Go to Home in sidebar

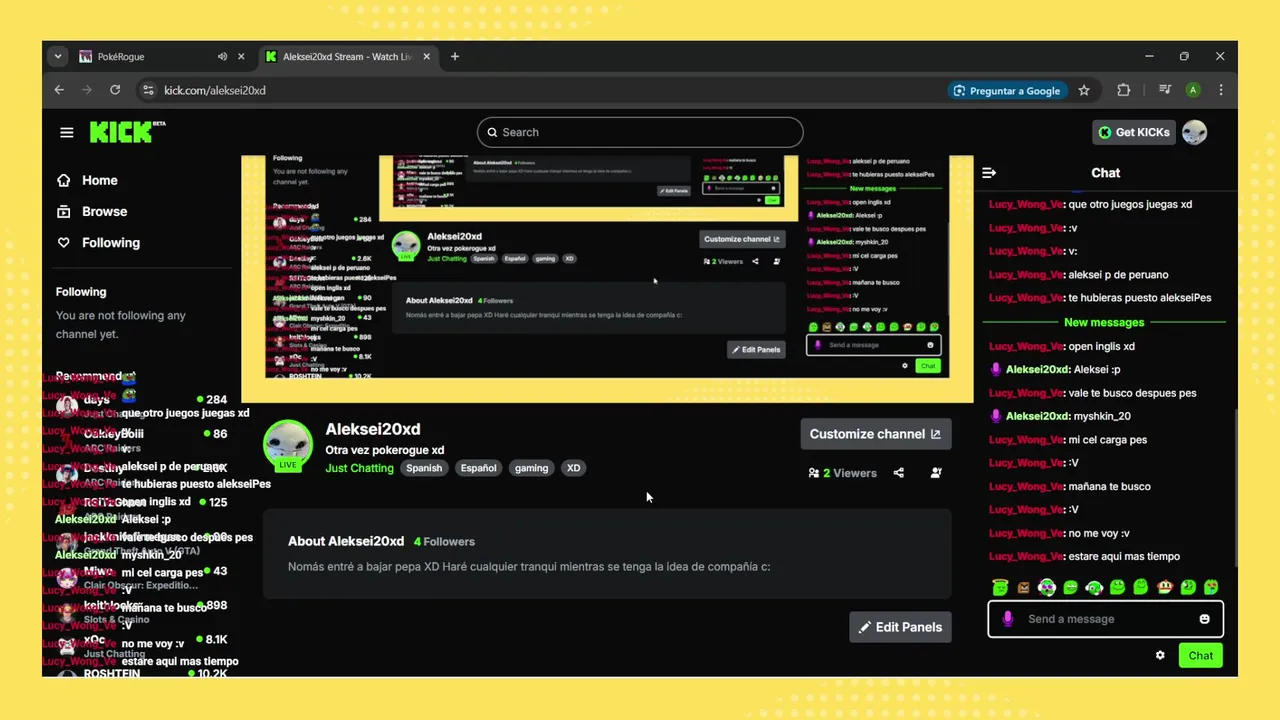coord(99,181)
